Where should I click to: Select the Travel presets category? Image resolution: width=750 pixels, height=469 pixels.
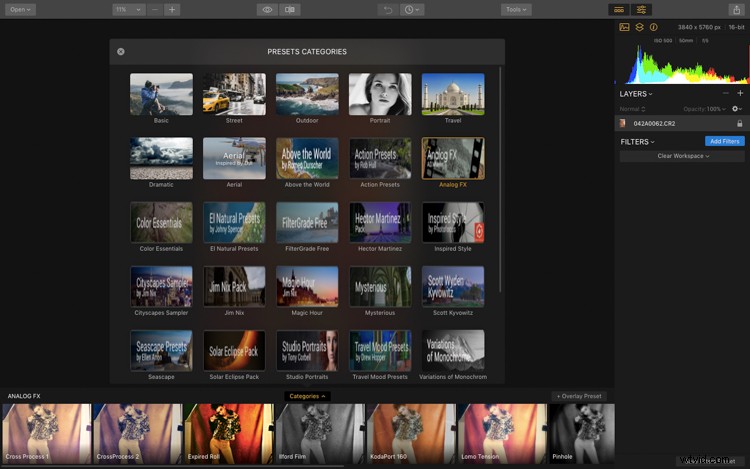[x=453, y=98]
